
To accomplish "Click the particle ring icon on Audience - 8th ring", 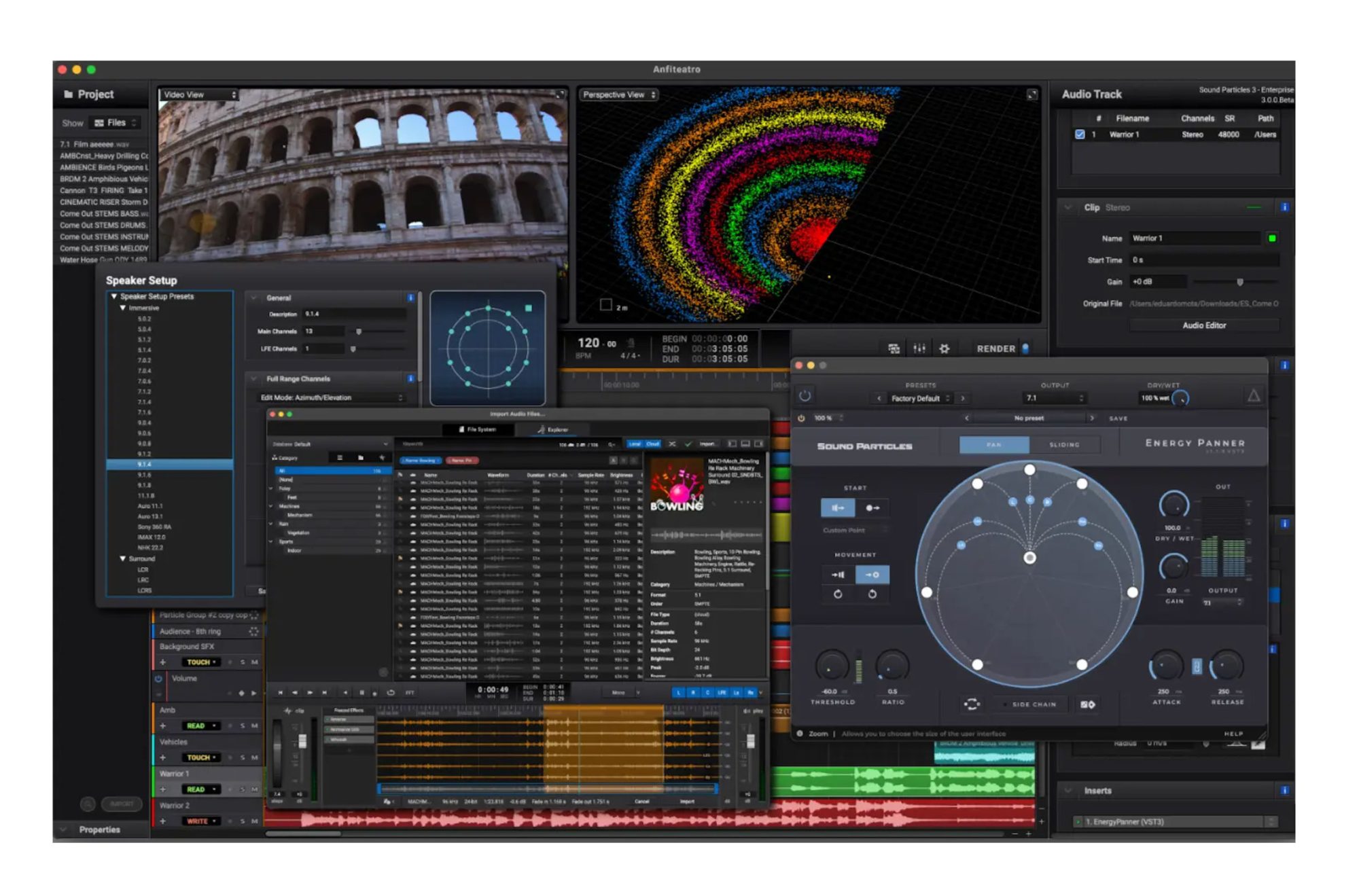I will coord(253,631).
